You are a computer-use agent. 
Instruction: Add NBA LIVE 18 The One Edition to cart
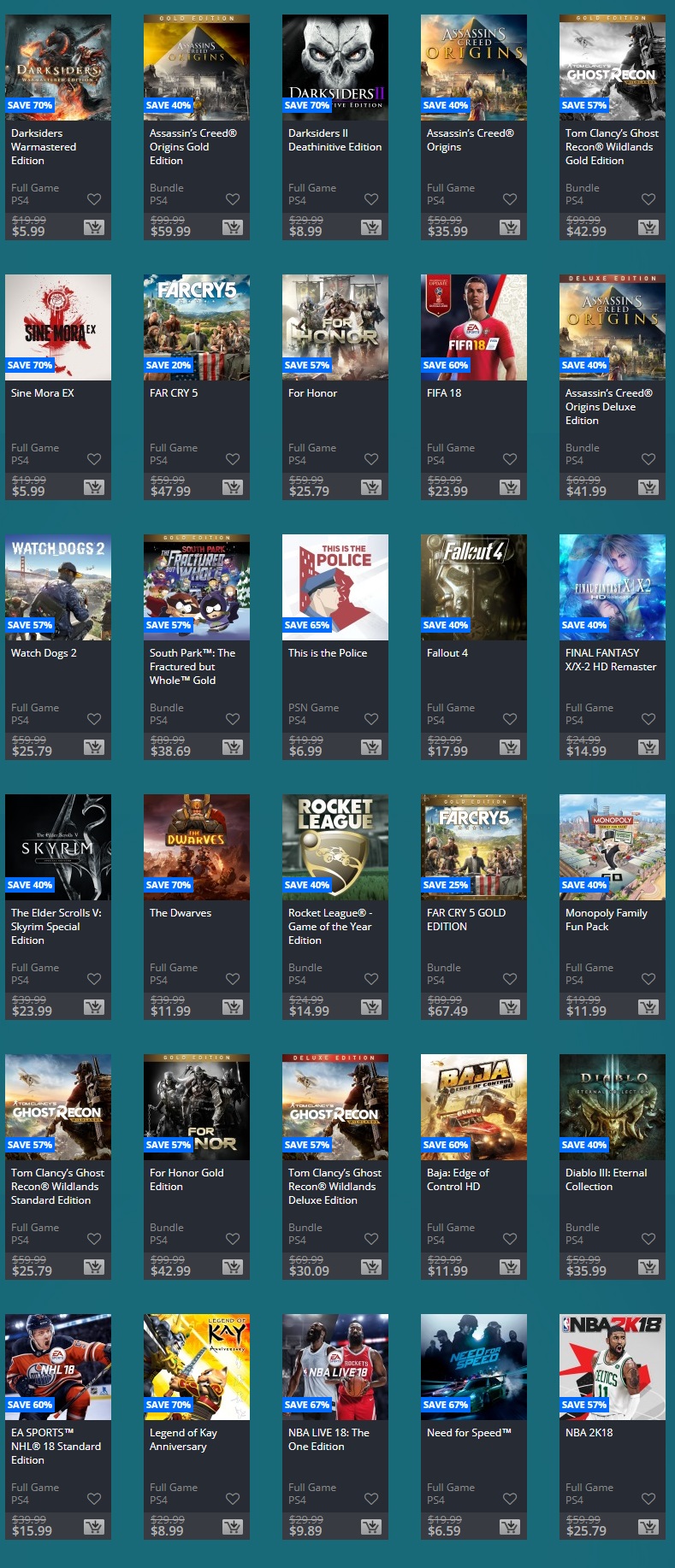pyautogui.click(x=371, y=1527)
